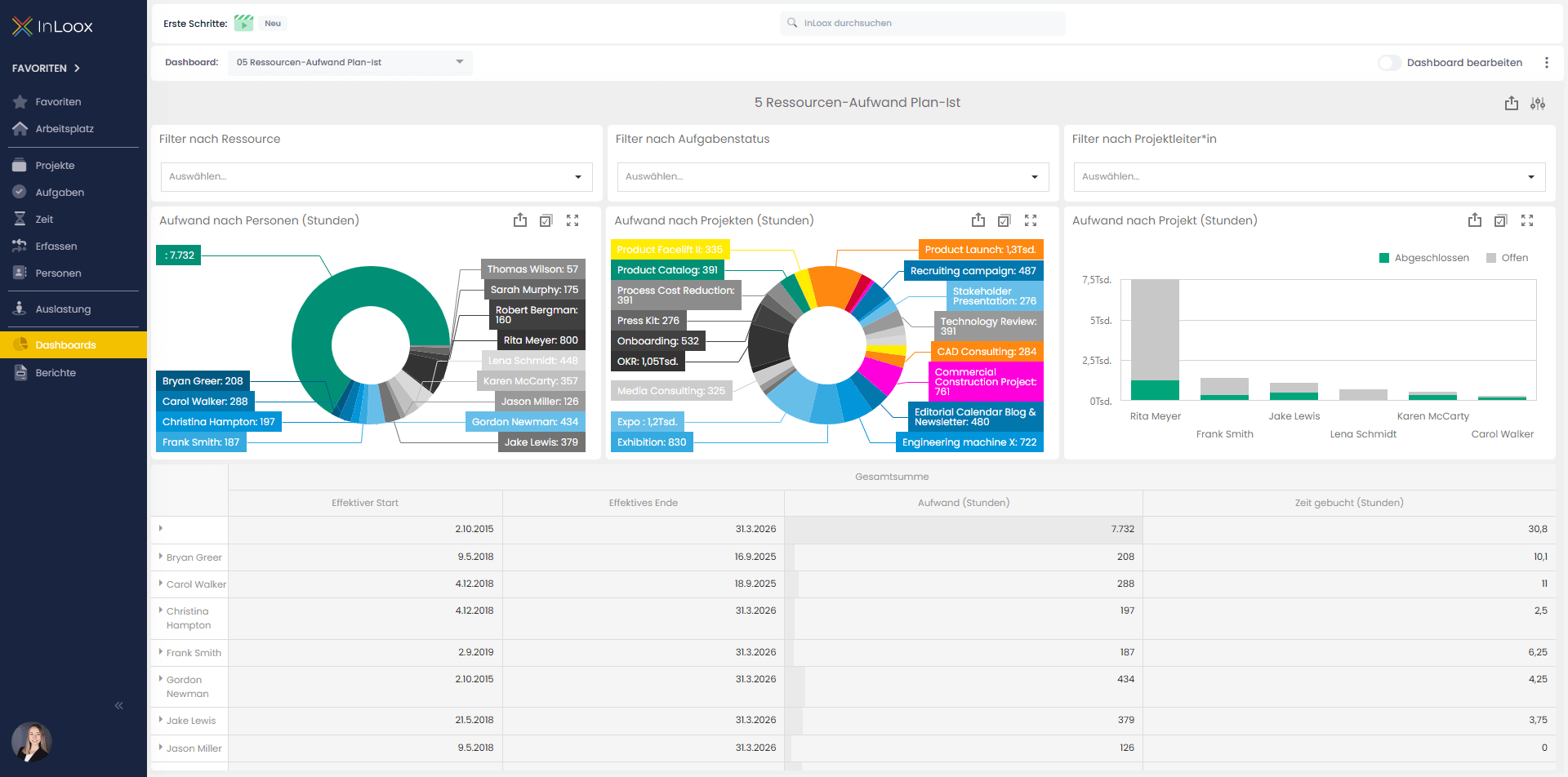
Task: Open the Dashboard selector dropdown
Action: [x=350, y=63]
